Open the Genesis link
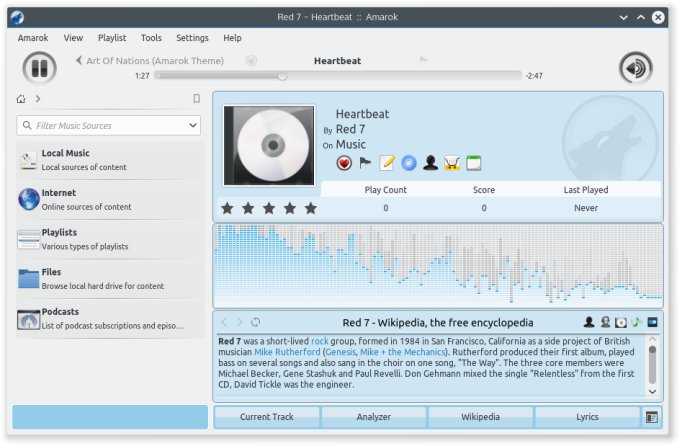This screenshot has width=680, height=446. pos(340,352)
